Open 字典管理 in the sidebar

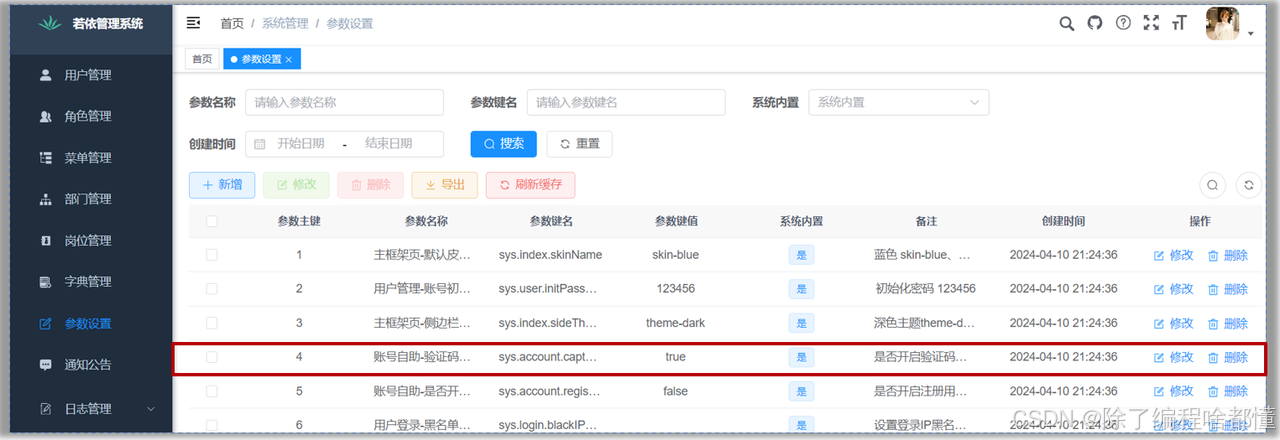coord(86,282)
